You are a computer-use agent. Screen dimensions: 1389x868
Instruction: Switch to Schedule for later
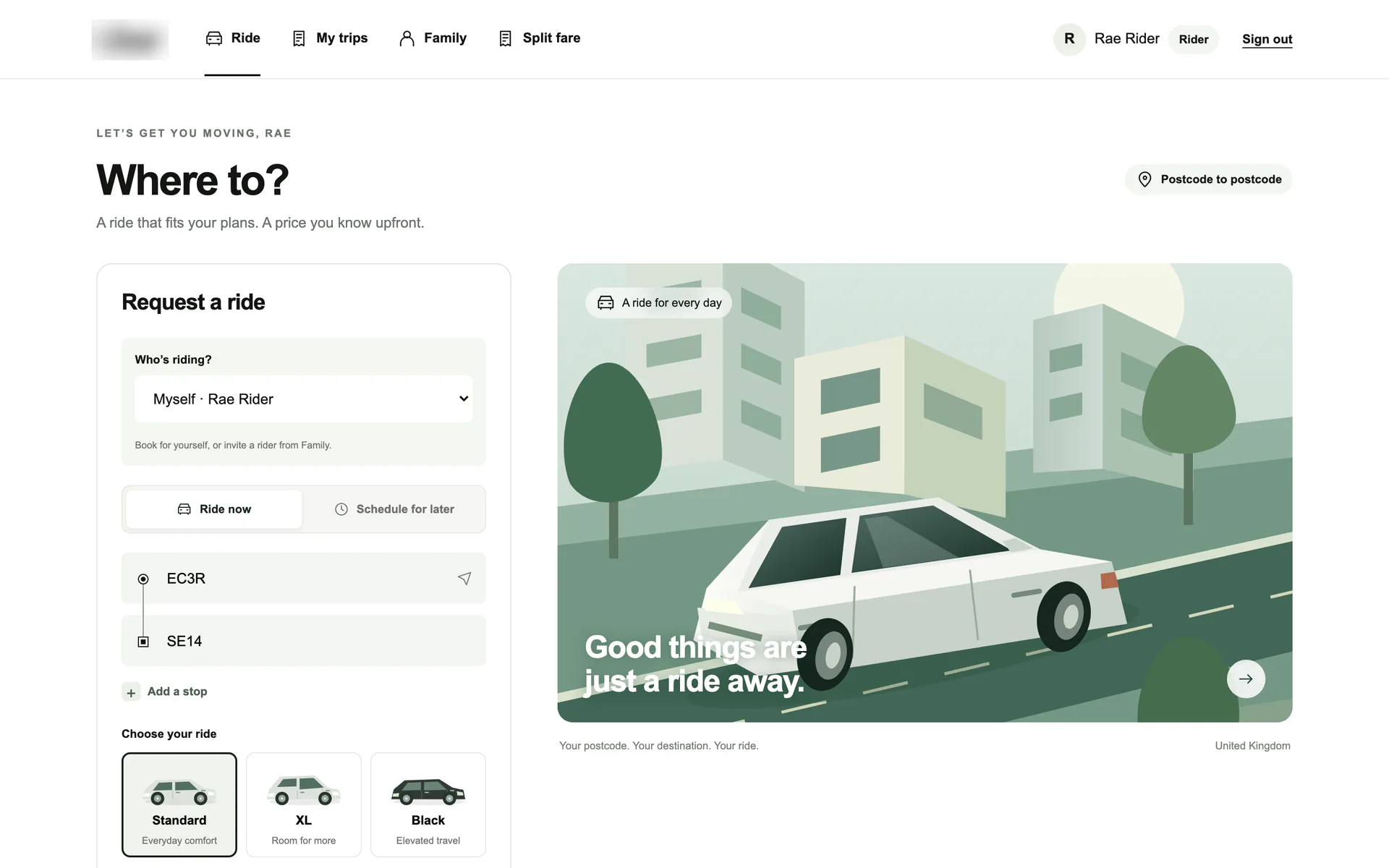[394, 509]
